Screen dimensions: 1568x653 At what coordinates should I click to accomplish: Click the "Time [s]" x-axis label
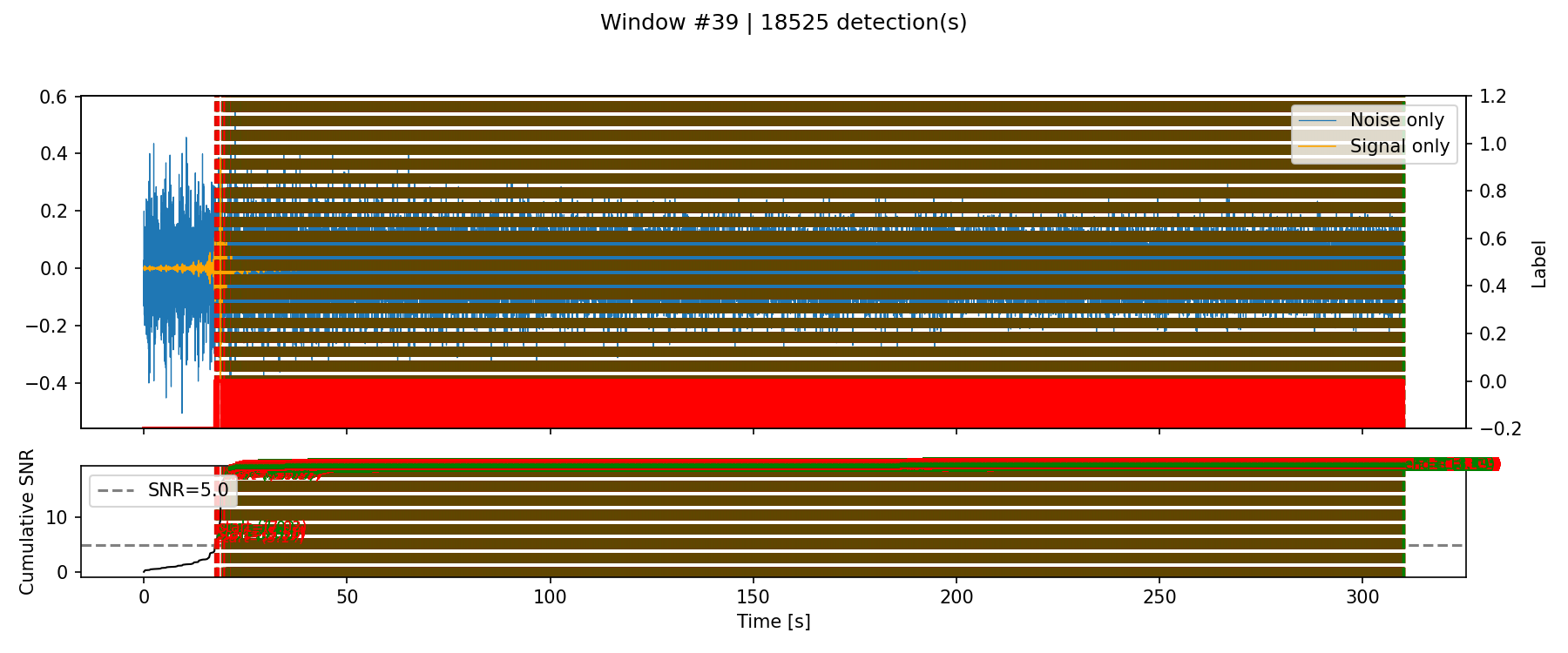click(774, 622)
